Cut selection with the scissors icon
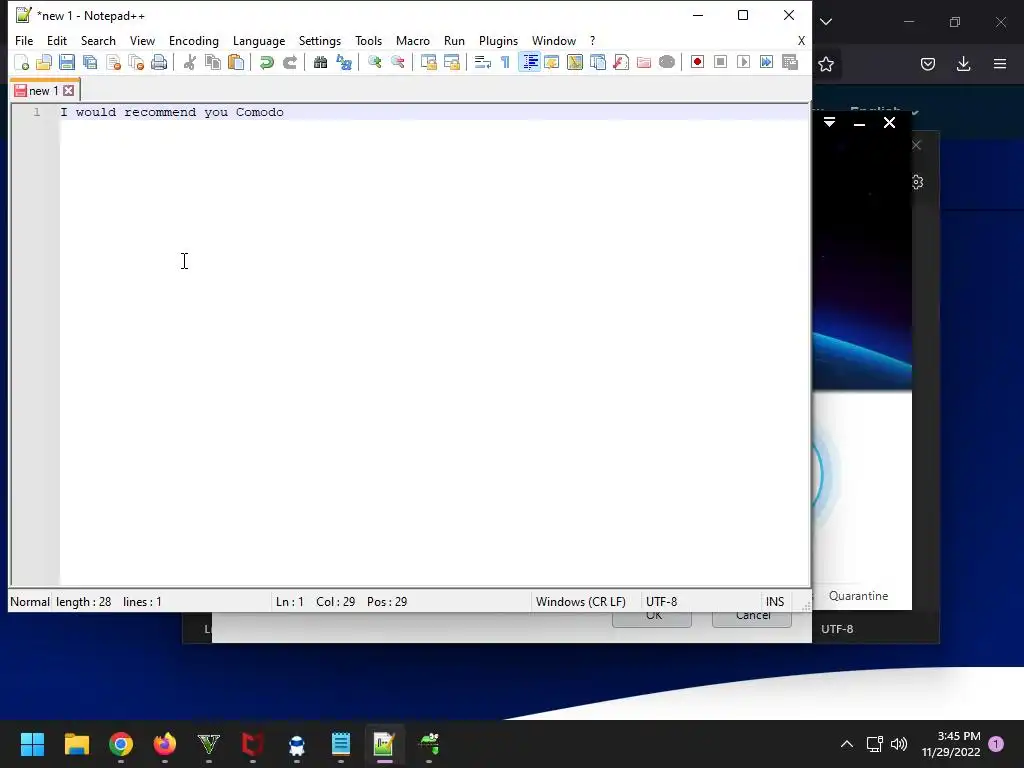1024x768 pixels. pyautogui.click(x=189, y=62)
